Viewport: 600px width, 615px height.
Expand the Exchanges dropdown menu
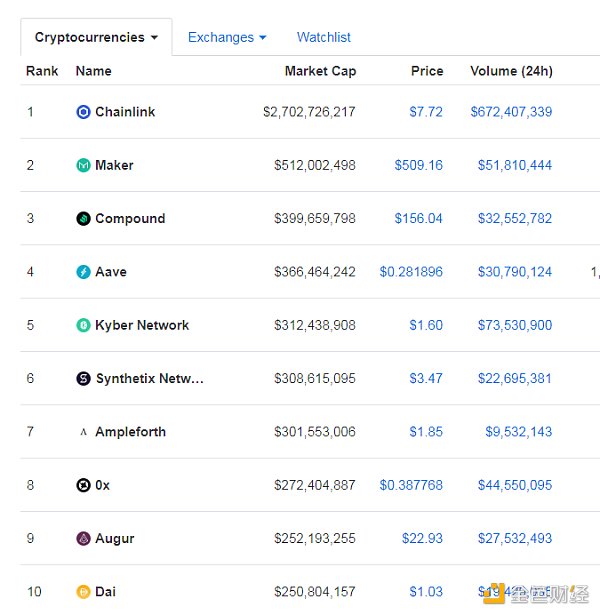227,37
